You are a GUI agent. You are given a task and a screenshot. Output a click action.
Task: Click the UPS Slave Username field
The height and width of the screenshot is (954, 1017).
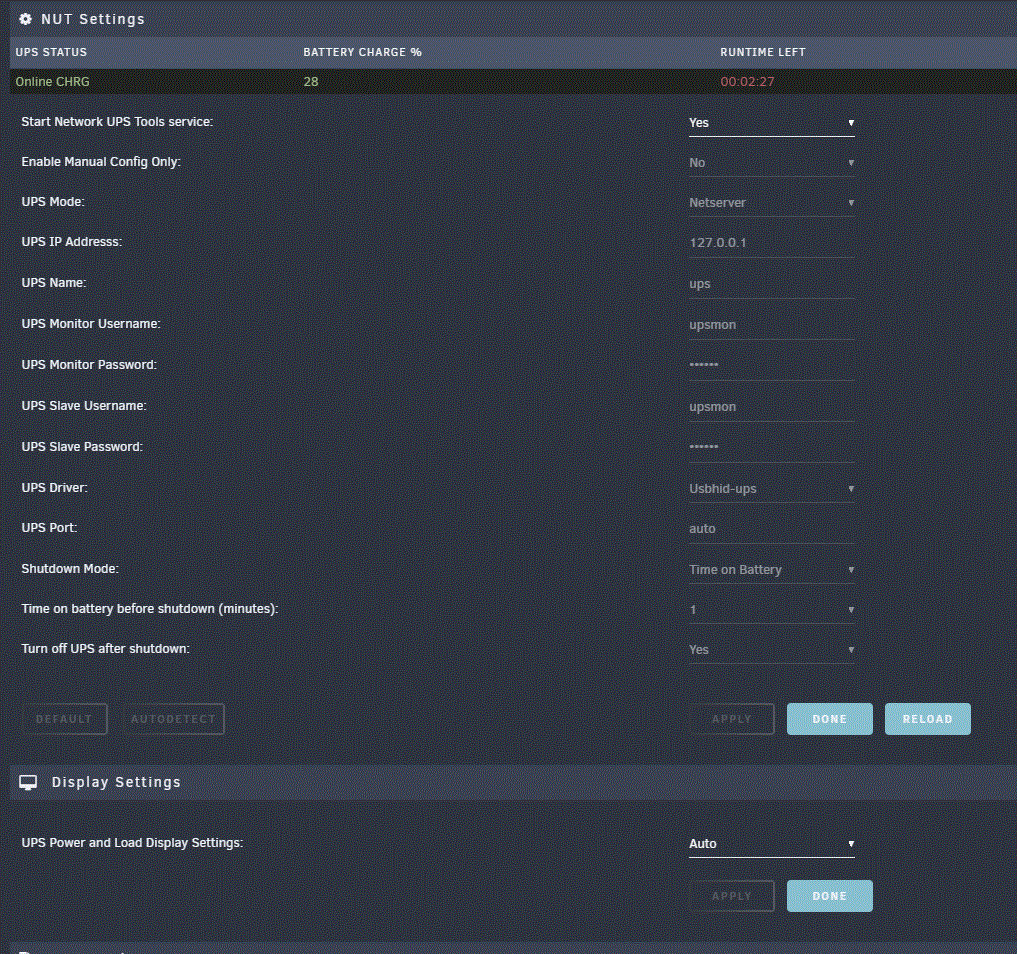pyautogui.click(x=771, y=407)
